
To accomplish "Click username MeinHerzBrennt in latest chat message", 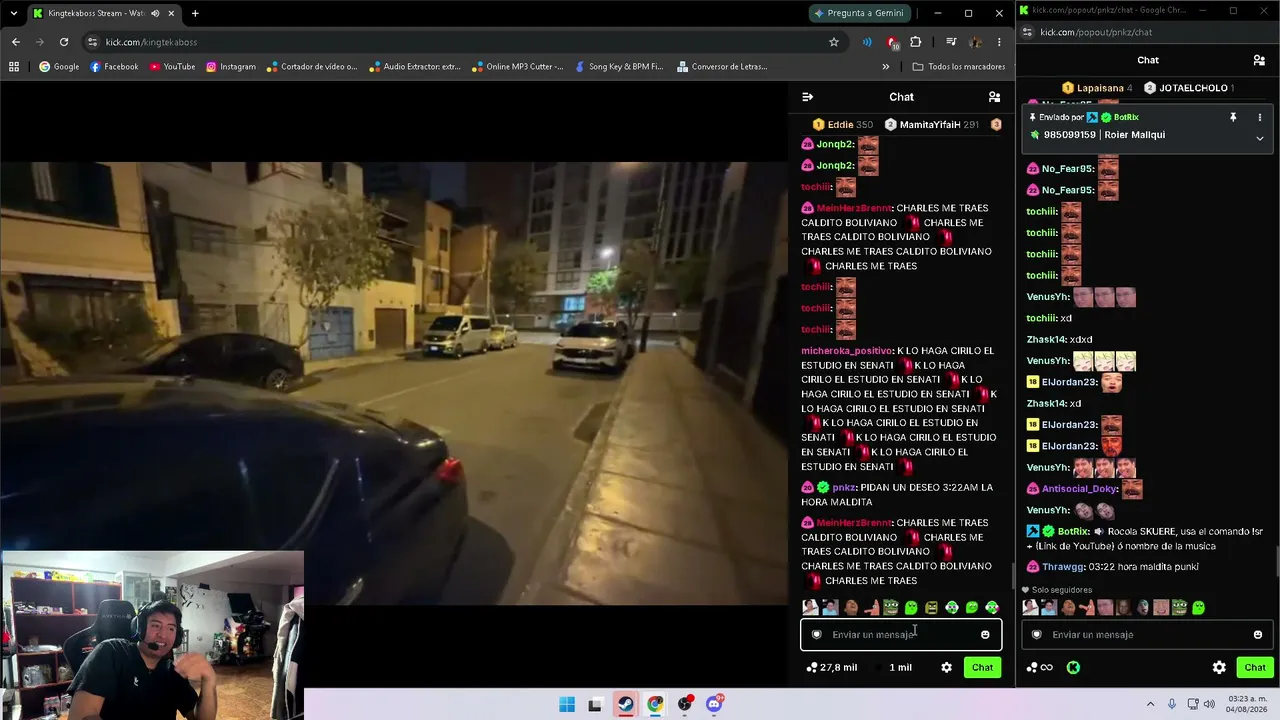I will (854, 523).
